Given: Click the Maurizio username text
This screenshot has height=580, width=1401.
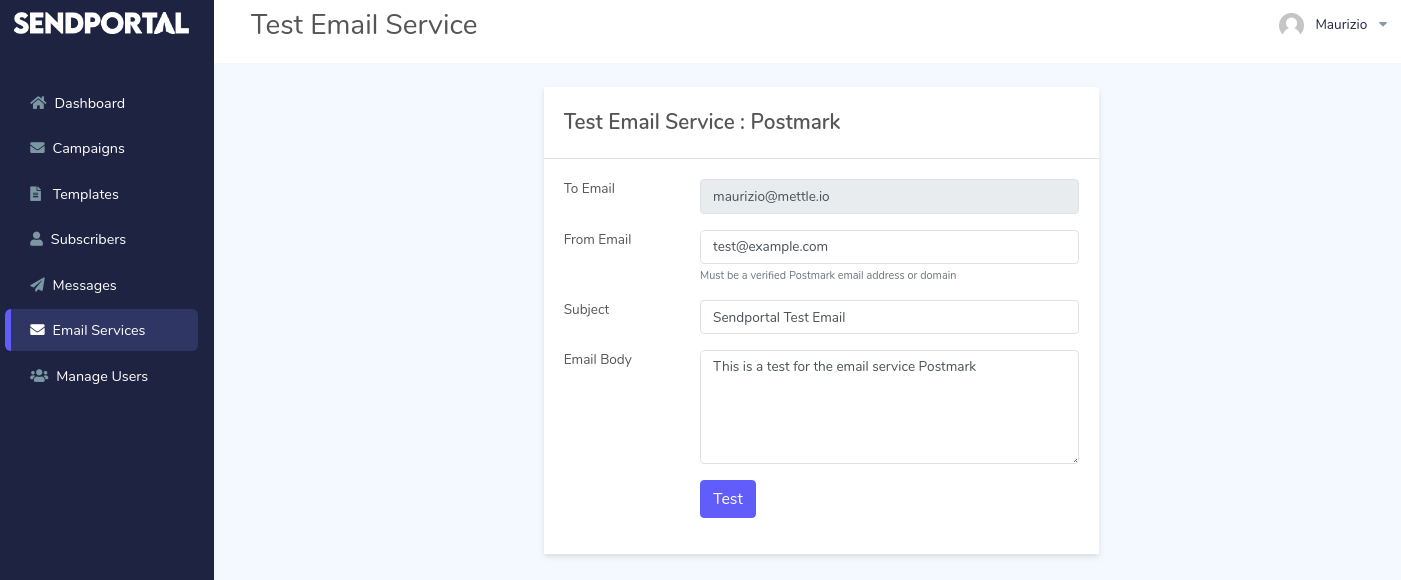Looking at the screenshot, I should (1341, 24).
